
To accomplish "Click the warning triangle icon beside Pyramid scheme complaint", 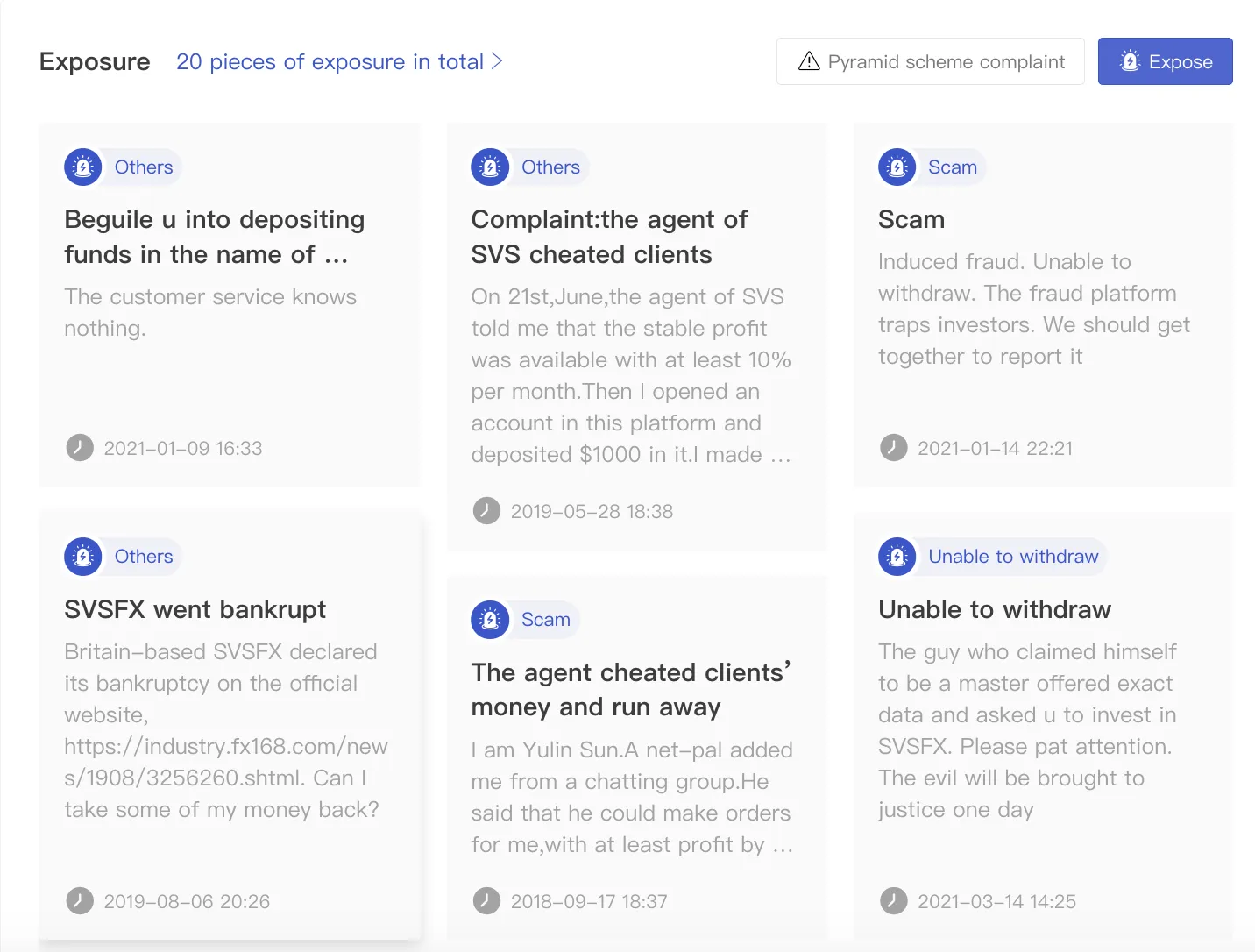I will click(x=809, y=61).
